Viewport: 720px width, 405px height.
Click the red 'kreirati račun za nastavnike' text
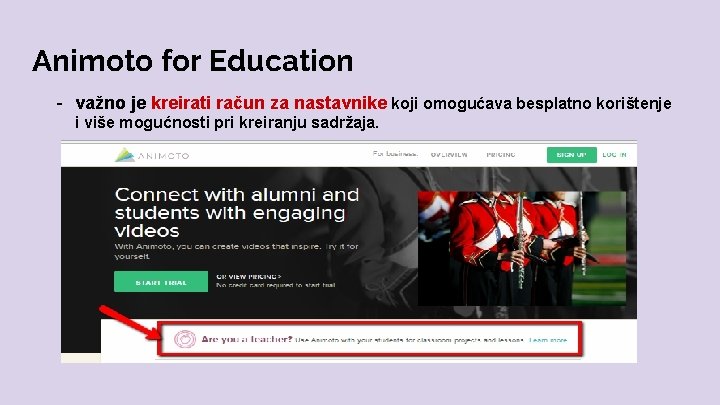(269, 102)
